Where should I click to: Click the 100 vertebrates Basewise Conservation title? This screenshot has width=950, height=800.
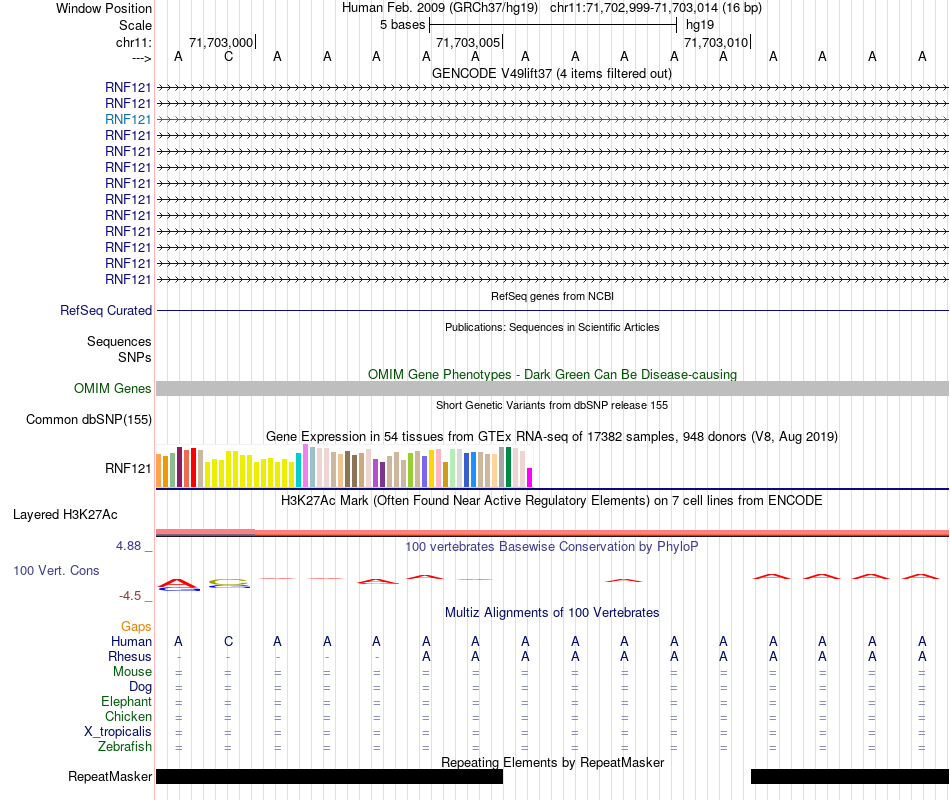(x=551, y=547)
